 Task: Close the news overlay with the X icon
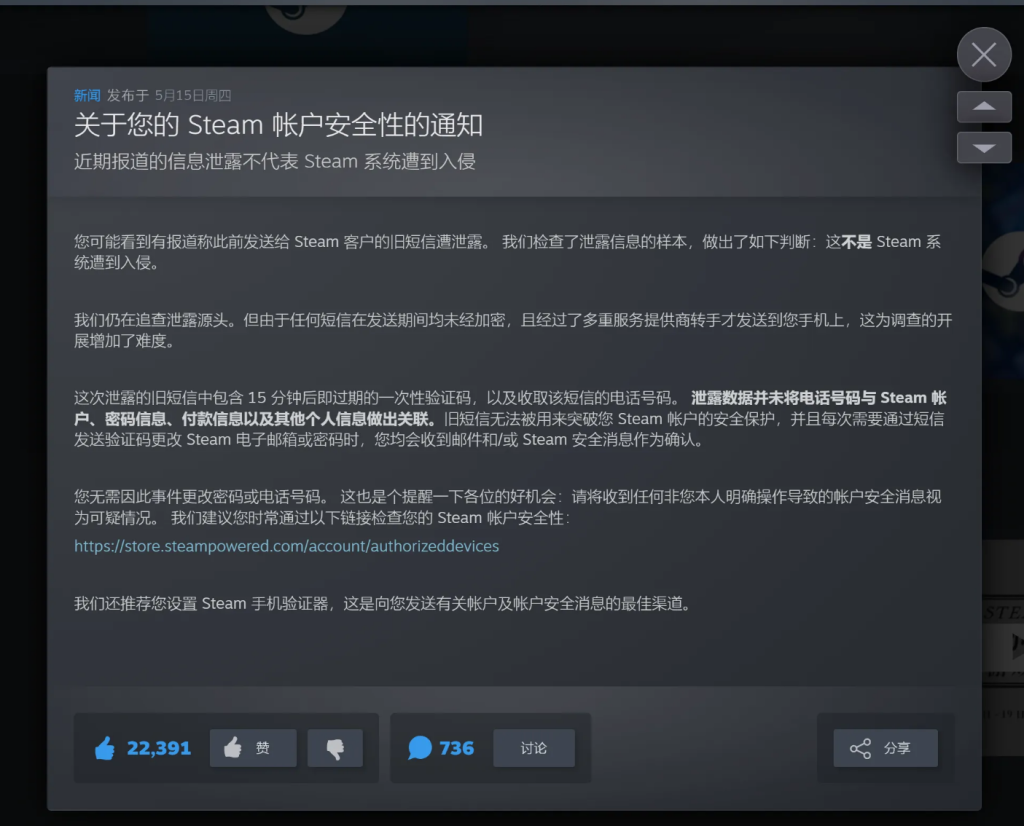pos(984,55)
